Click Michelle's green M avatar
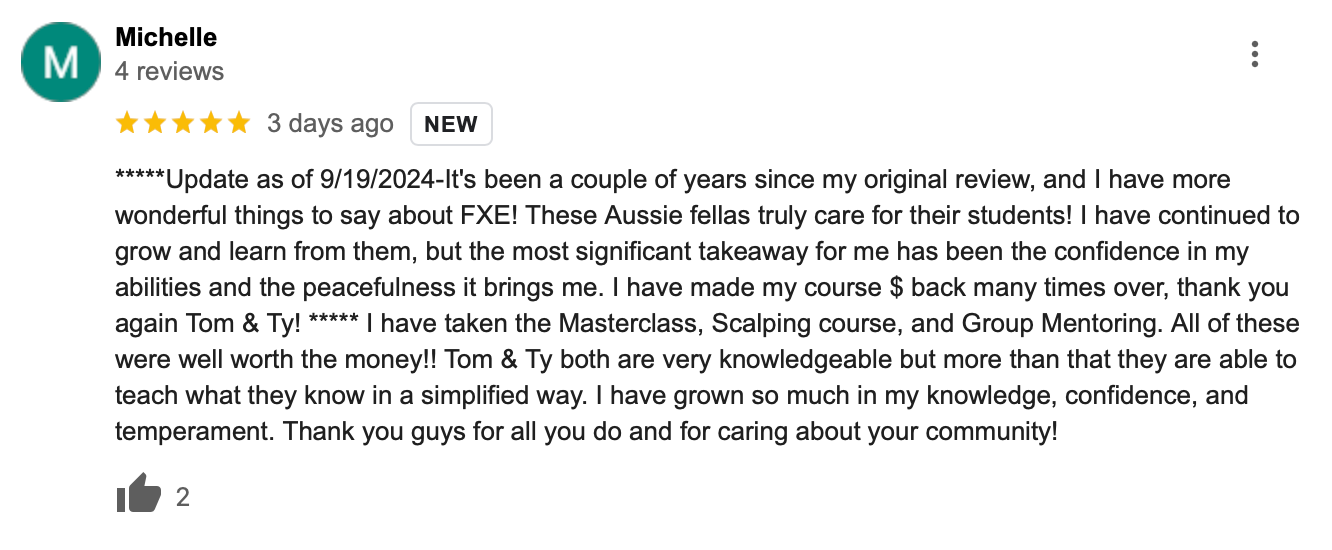 61,62
